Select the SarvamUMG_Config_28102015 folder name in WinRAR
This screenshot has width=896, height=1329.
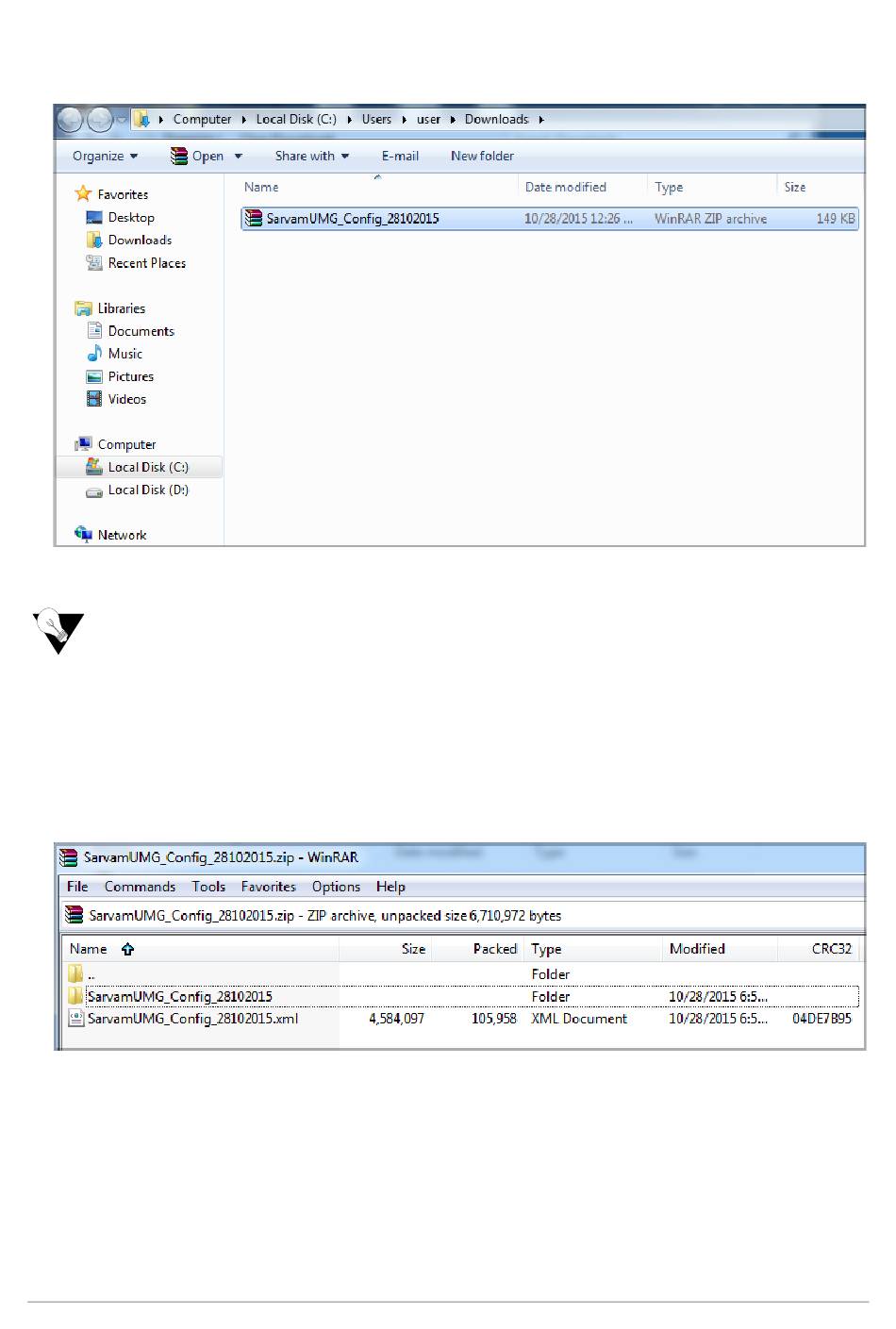(179, 996)
